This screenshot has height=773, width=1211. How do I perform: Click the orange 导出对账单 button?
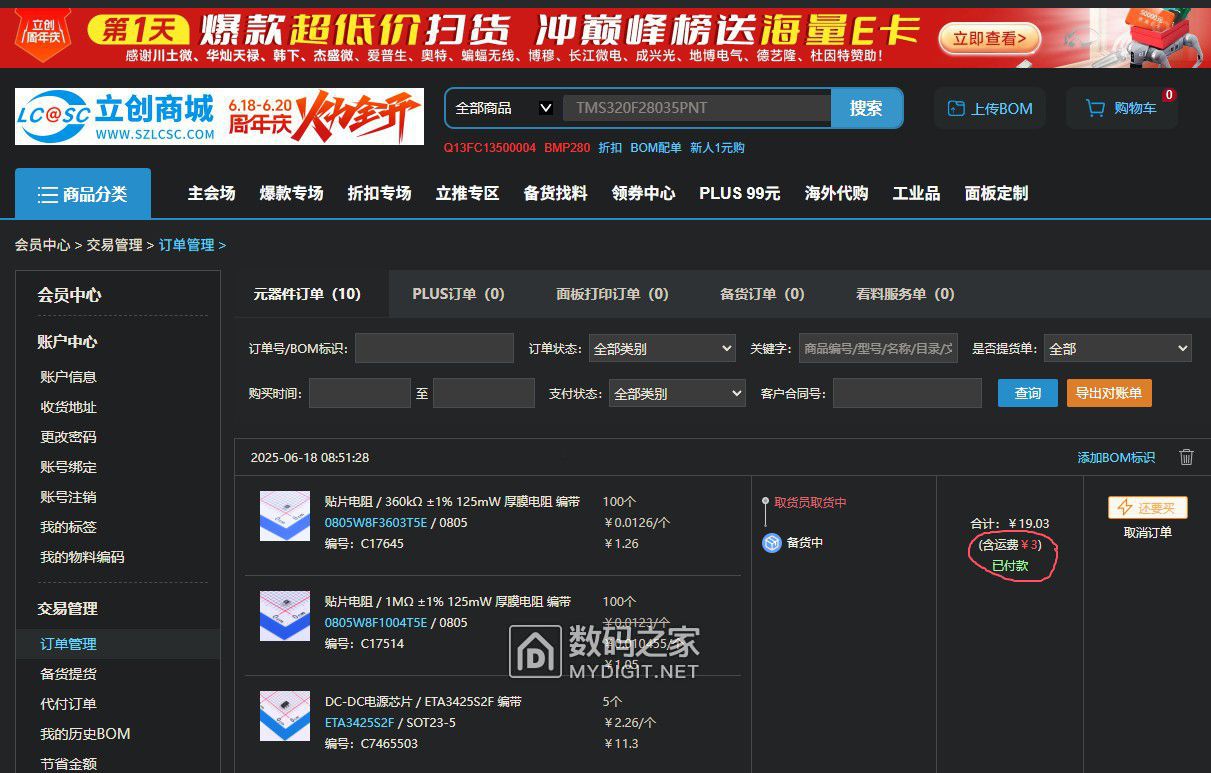1109,393
